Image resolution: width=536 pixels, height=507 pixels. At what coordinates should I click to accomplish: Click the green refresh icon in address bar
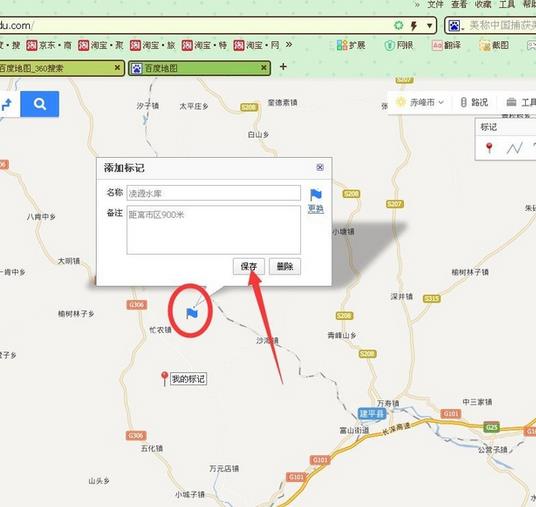(399, 25)
